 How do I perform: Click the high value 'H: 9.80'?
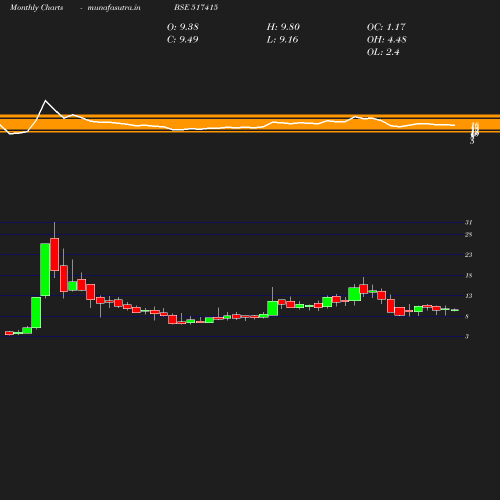click(x=283, y=27)
